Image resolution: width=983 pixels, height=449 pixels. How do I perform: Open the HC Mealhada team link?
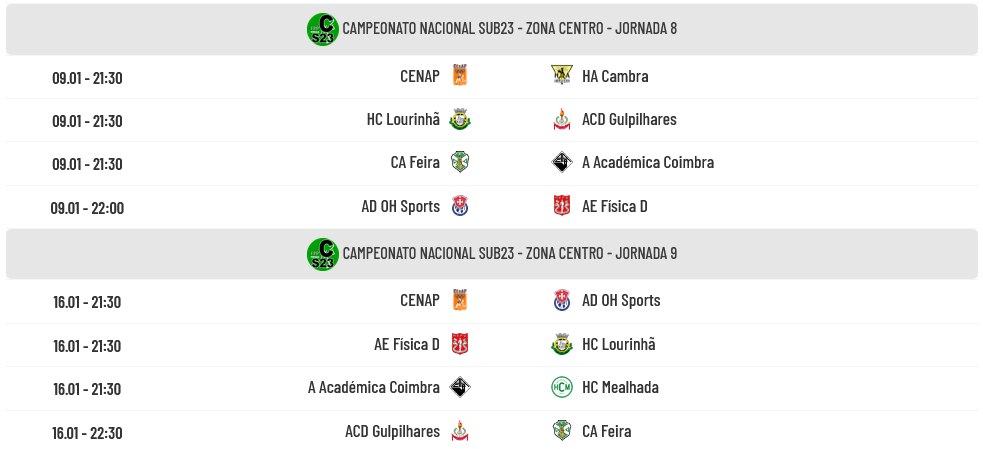(x=620, y=387)
